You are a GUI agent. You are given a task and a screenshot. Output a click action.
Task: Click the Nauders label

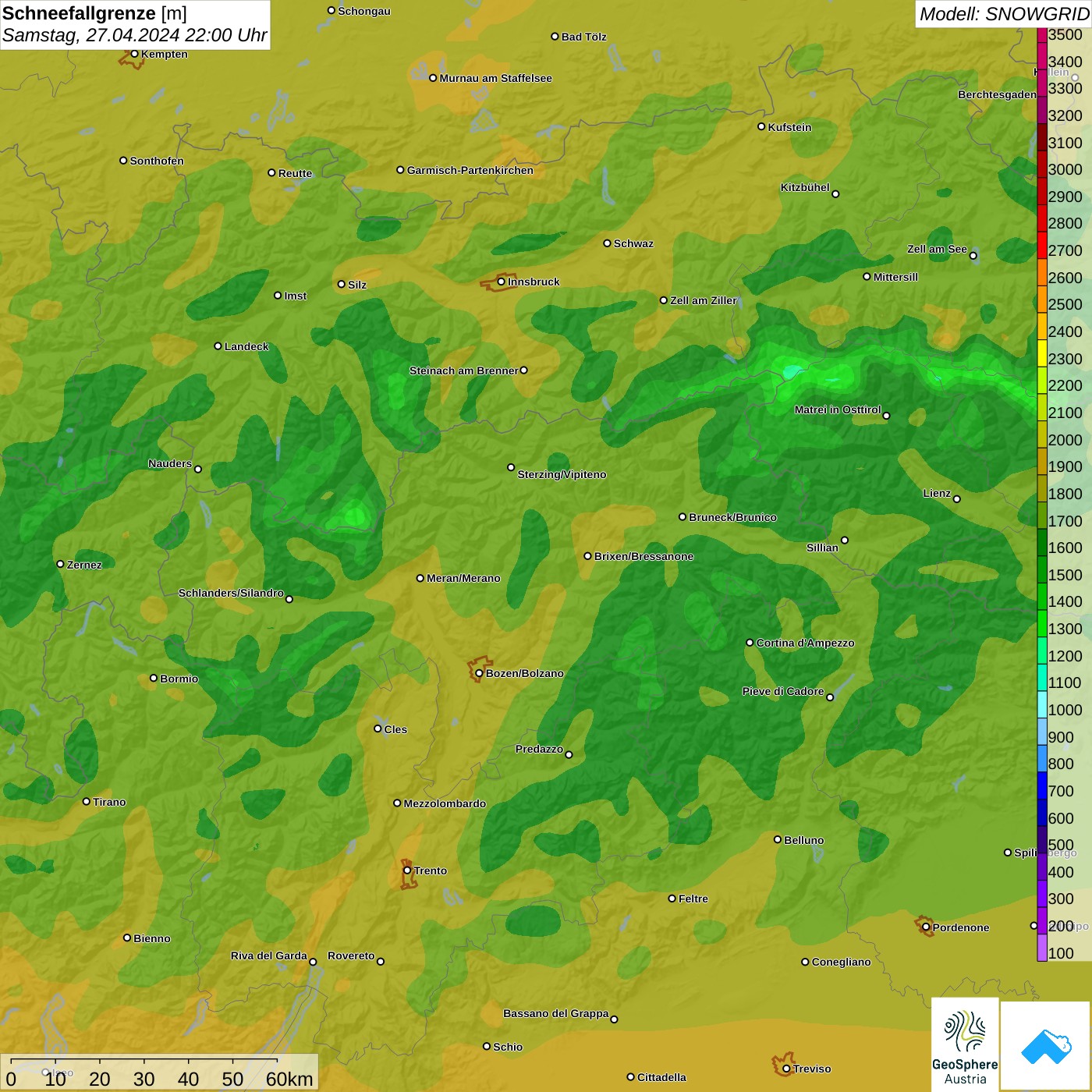(169, 463)
